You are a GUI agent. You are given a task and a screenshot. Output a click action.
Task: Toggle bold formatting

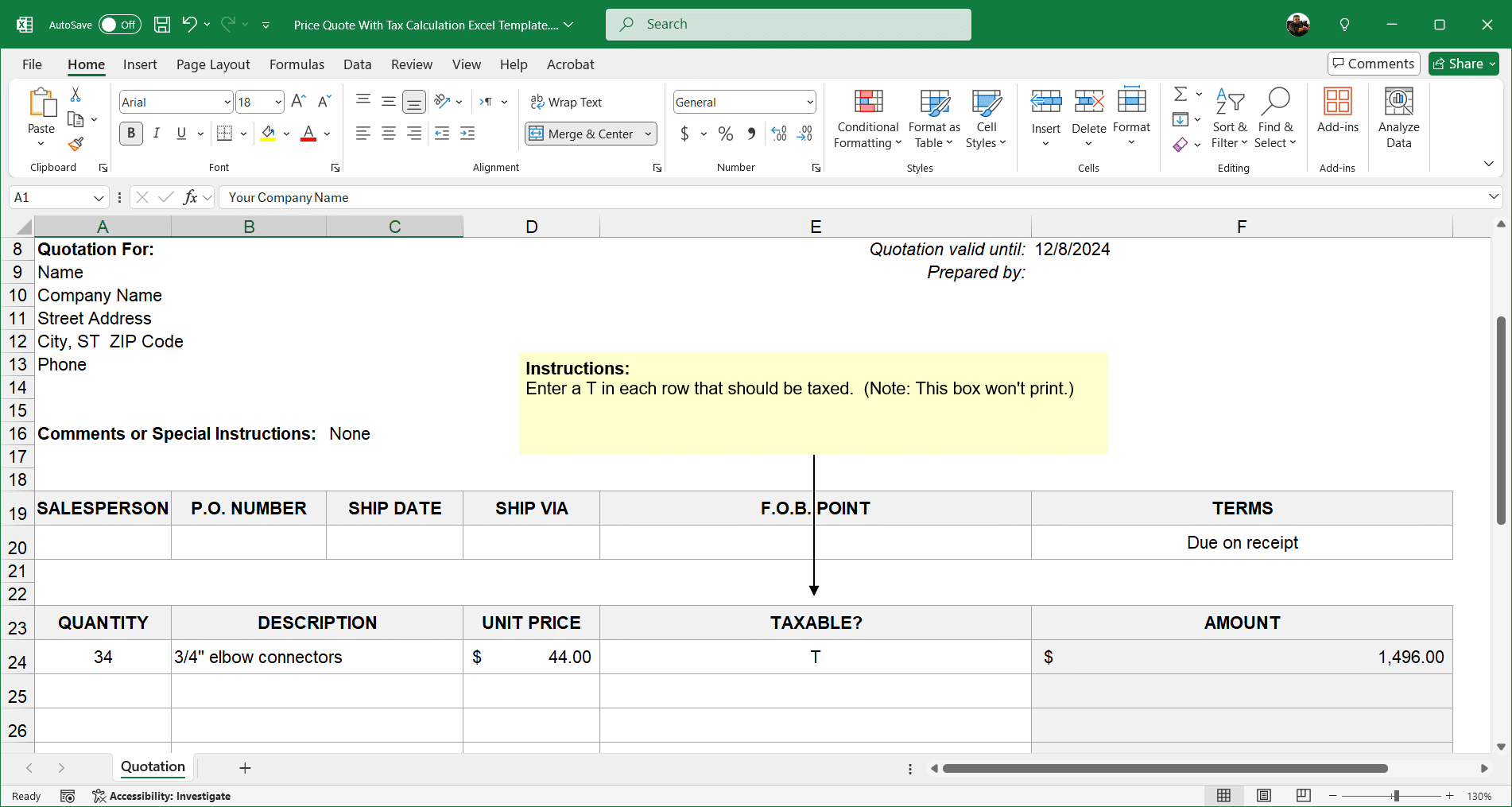coord(130,134)
